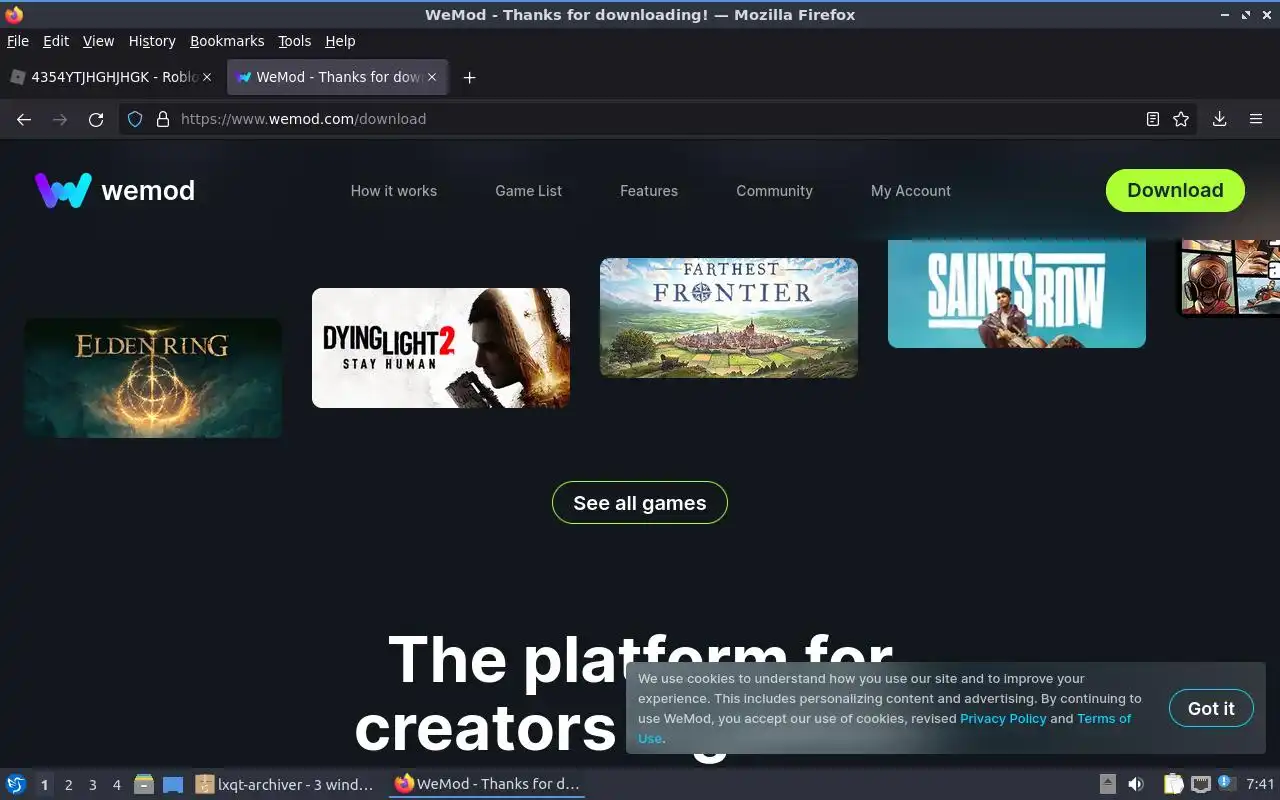The width and height of the screenshot is (1280, 800).
Task: Click the WeMod logo icon
Action: pyautogui.click(x=63, y=190)
